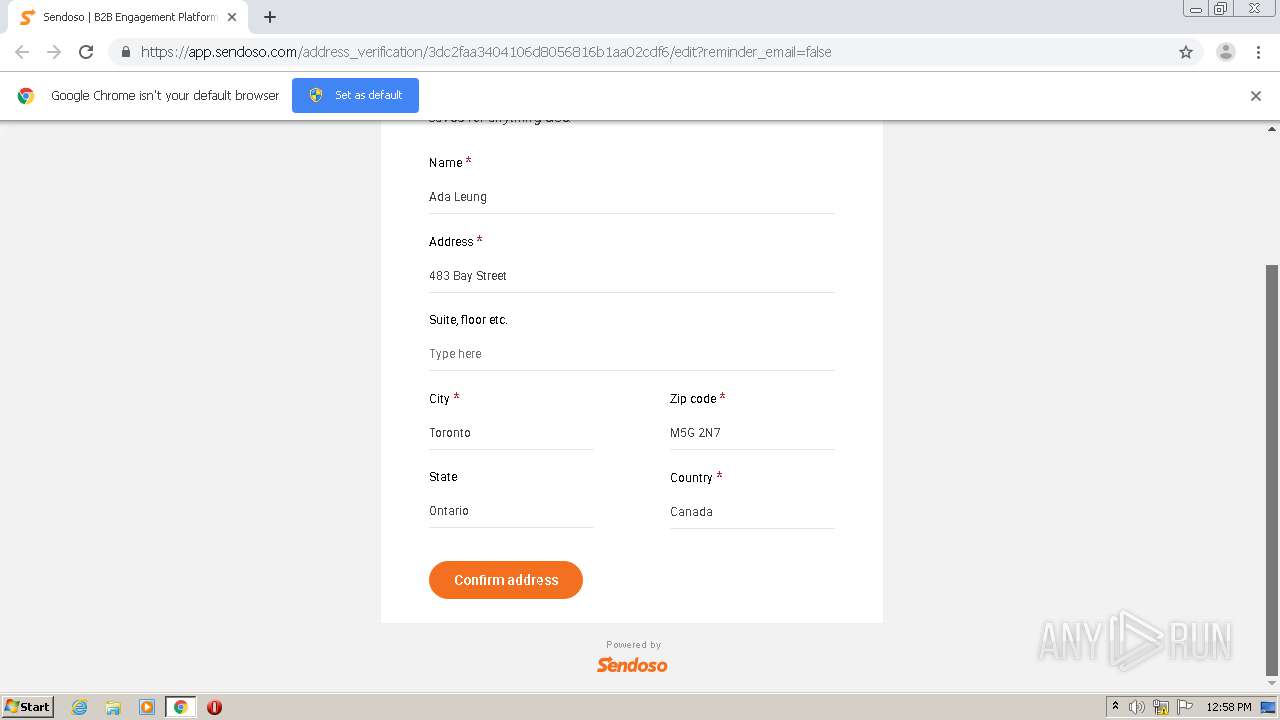Open the Chrome three-dot menu
This screenshot has height=720, width=1280.
1259,52
